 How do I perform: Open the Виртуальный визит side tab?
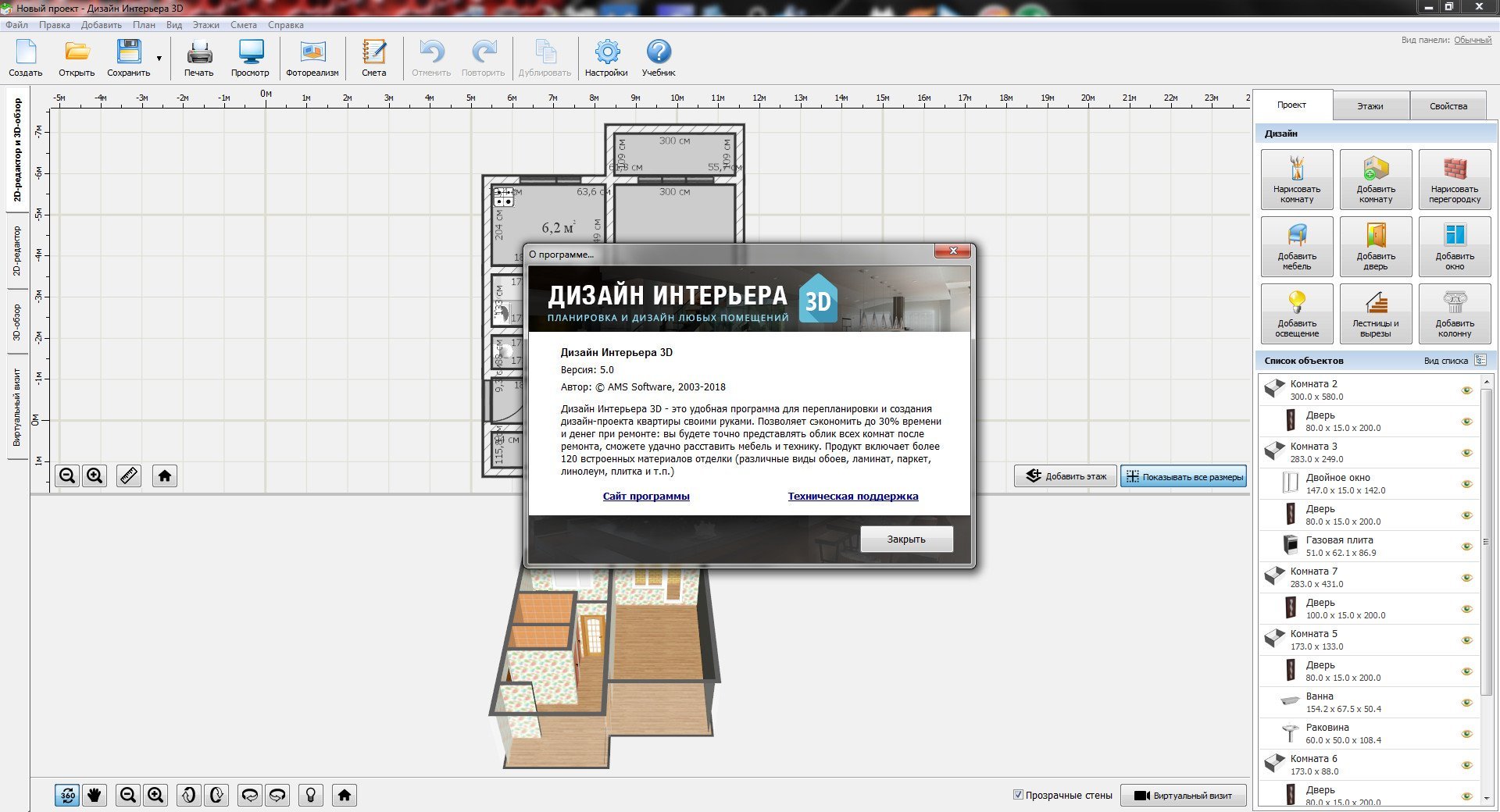[x=17, y=407]
